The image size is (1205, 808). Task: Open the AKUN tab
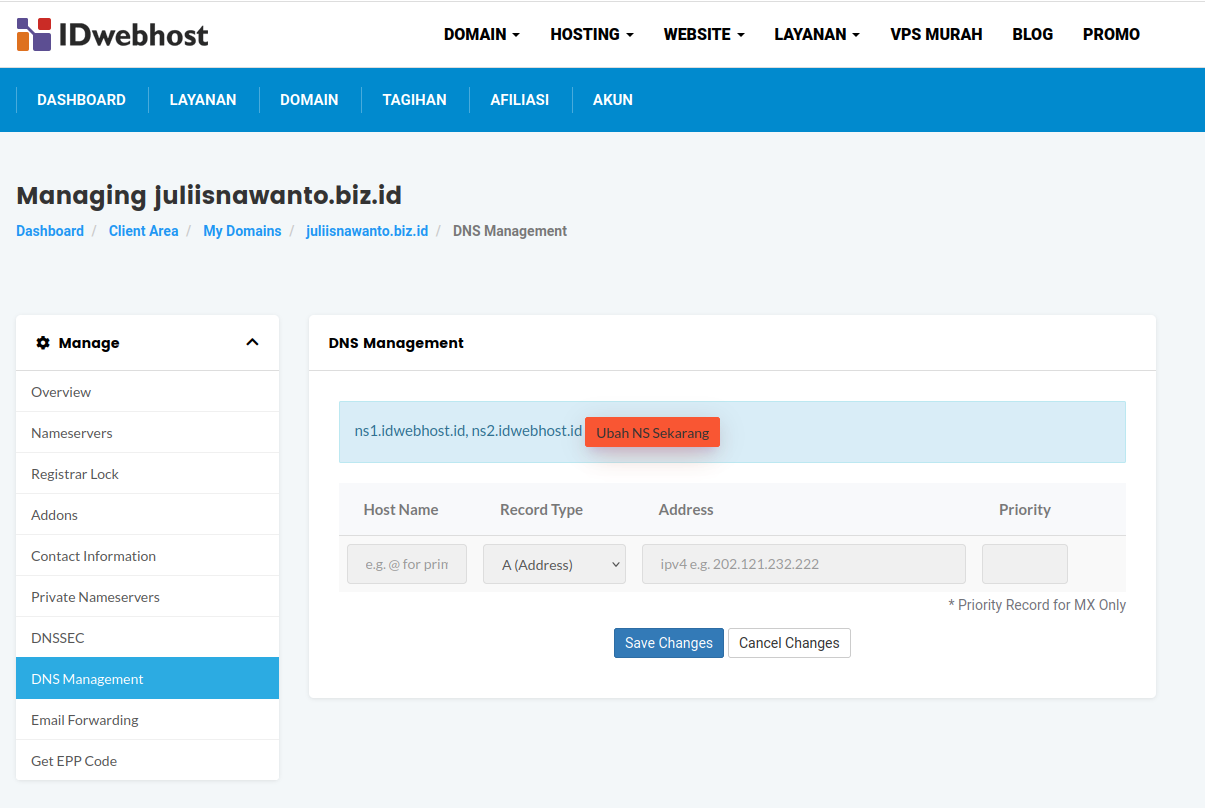coord(613,100)
